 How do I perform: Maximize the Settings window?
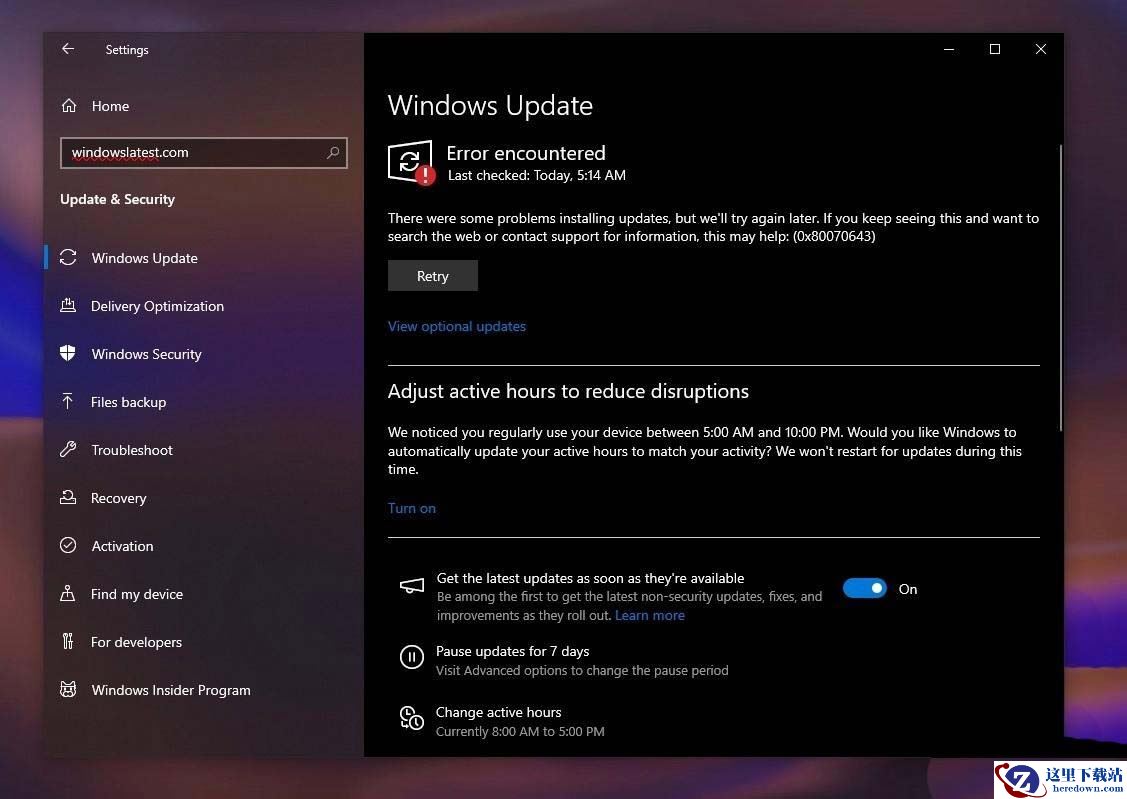coord(995,49)
